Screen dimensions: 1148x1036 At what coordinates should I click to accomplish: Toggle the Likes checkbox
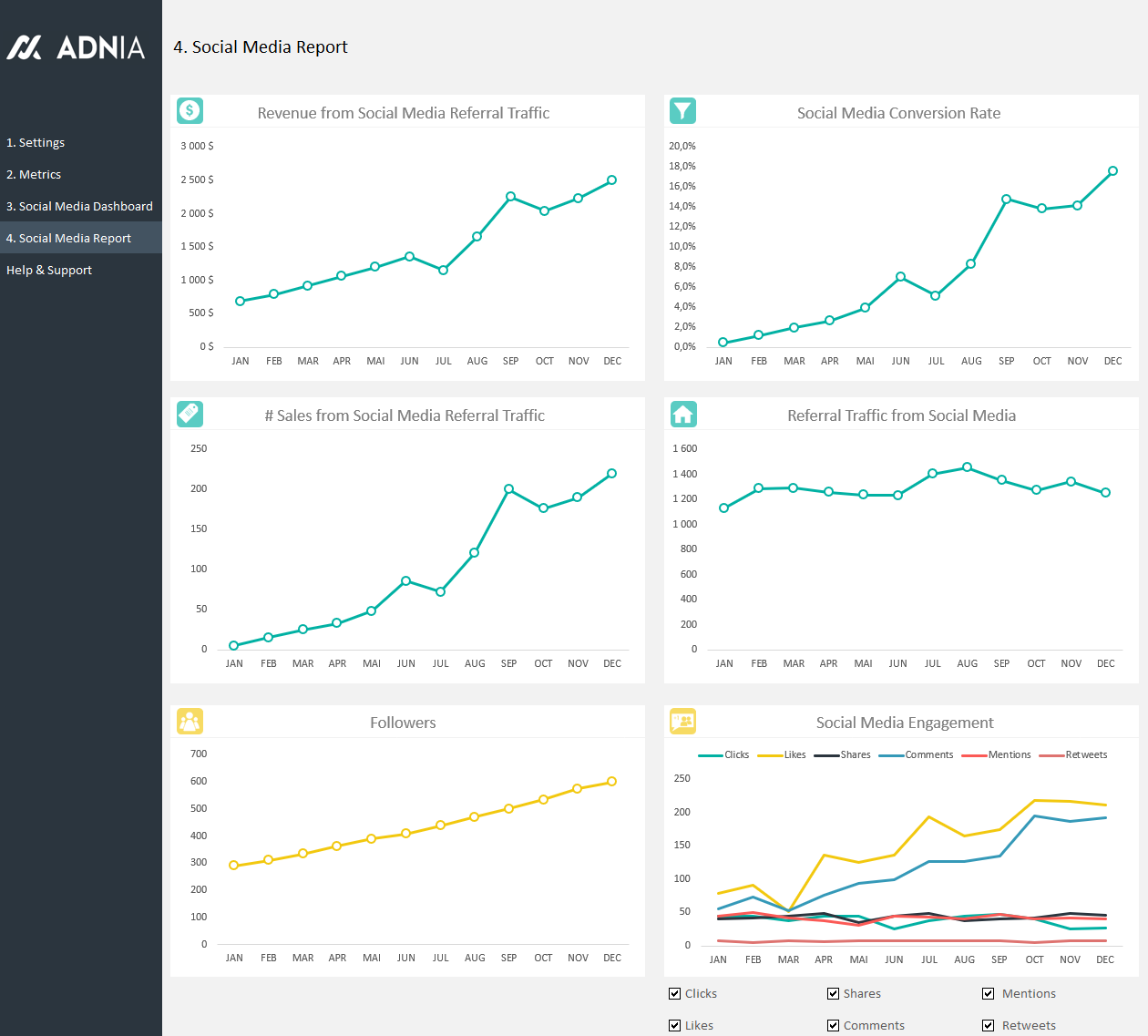coord(675,1025)
